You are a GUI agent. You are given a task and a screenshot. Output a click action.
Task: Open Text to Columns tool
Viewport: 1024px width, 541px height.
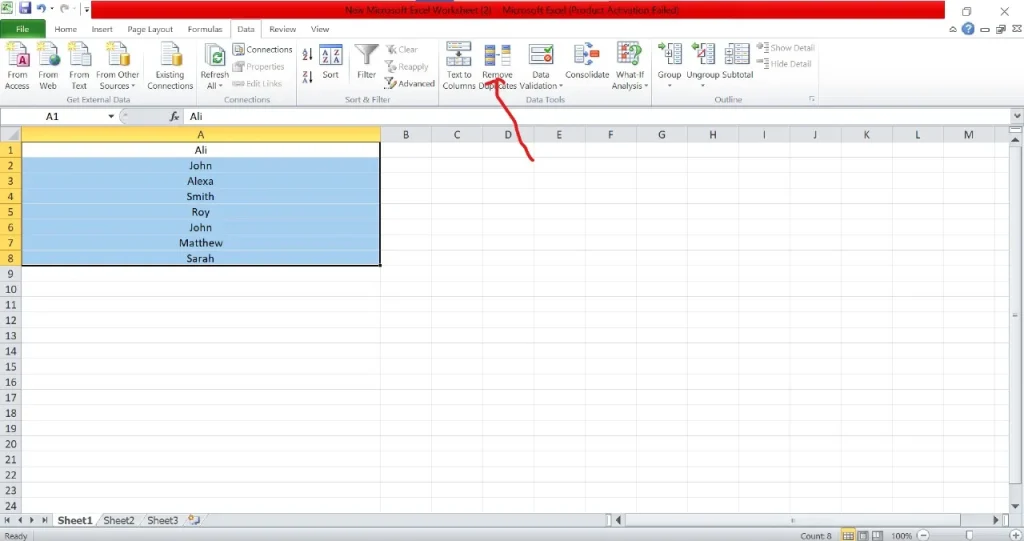[x=459, y=56]
